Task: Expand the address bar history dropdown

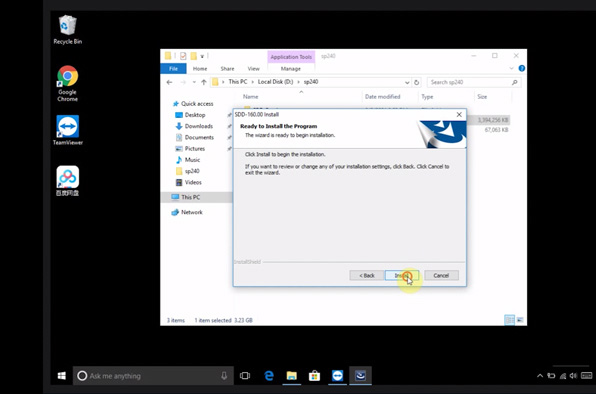Action: tap(407, 82)
